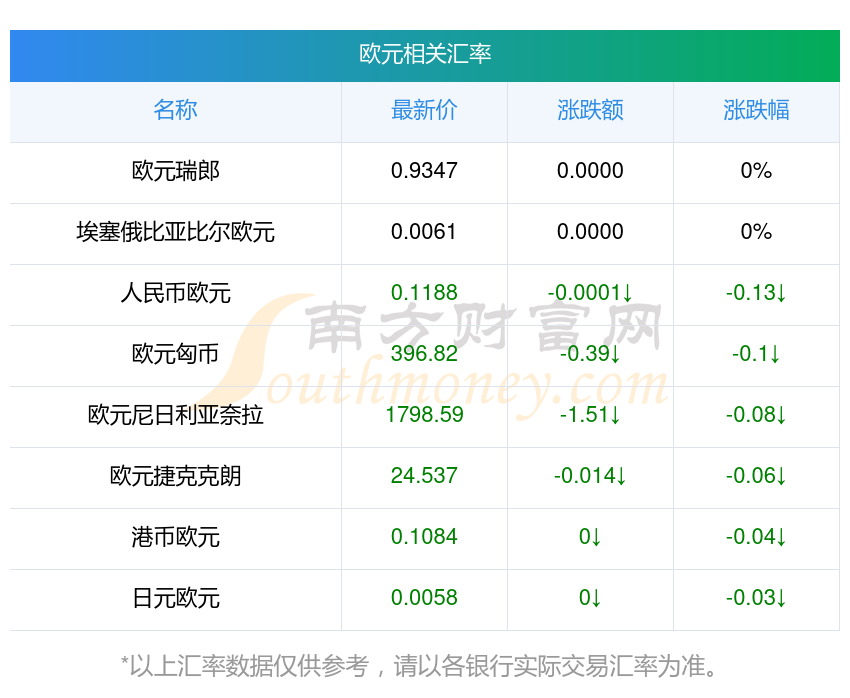Click 欧元瑞郎 change percent 0%

click(x=756, y=171)
